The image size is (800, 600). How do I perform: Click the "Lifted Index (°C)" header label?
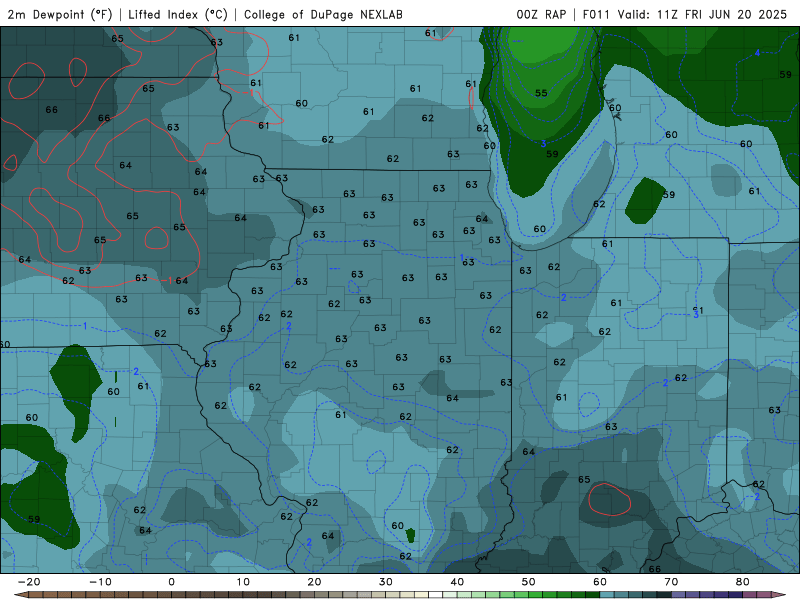point(178,14)
